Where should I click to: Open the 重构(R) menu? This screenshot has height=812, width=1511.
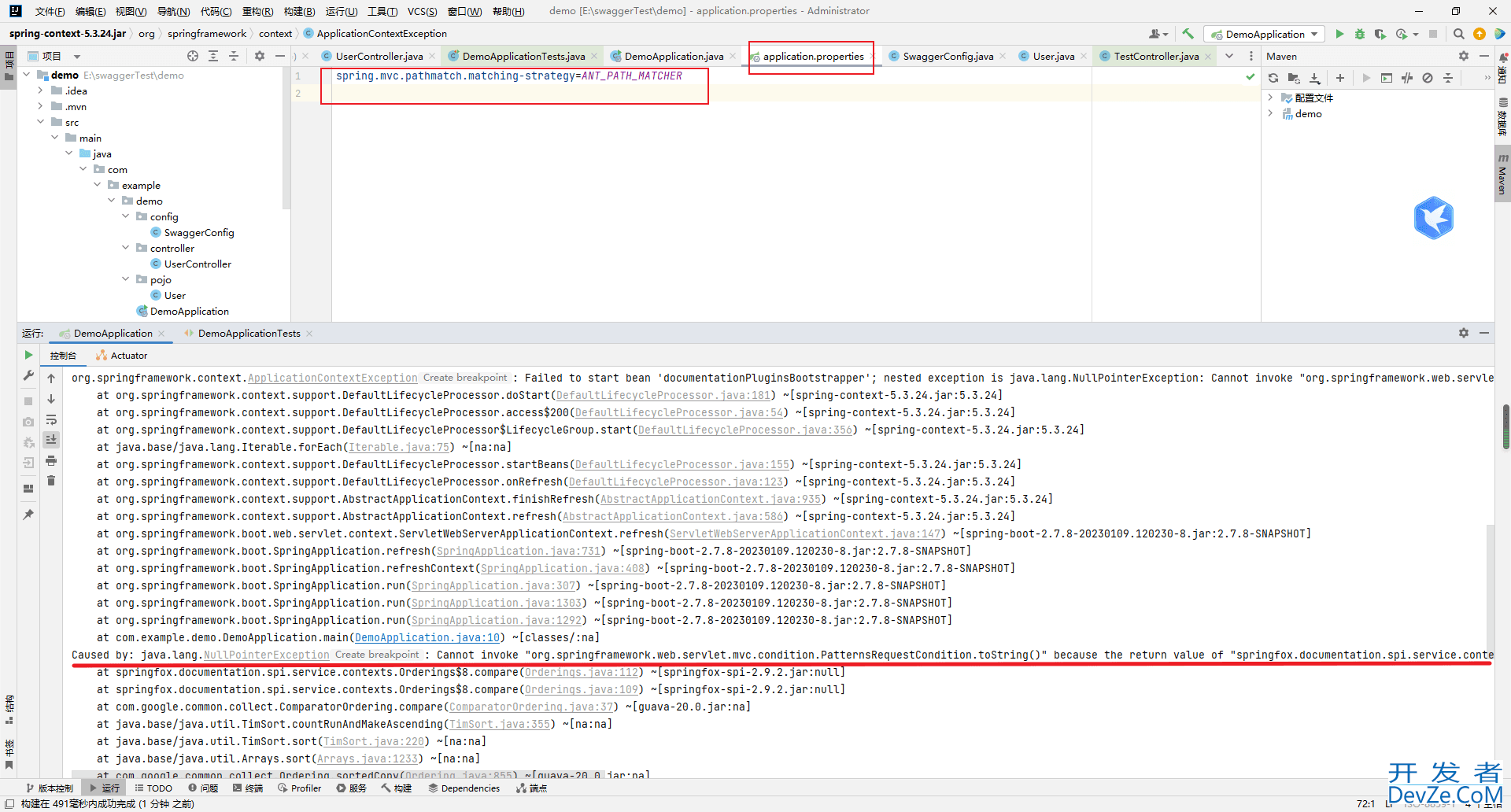tap(257, 11)
